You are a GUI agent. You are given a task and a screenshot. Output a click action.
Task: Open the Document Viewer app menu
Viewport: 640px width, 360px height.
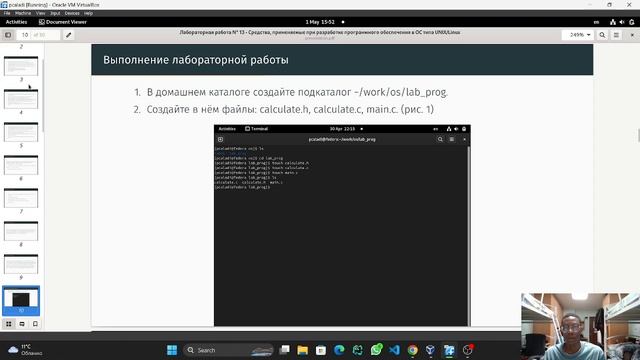63,22
